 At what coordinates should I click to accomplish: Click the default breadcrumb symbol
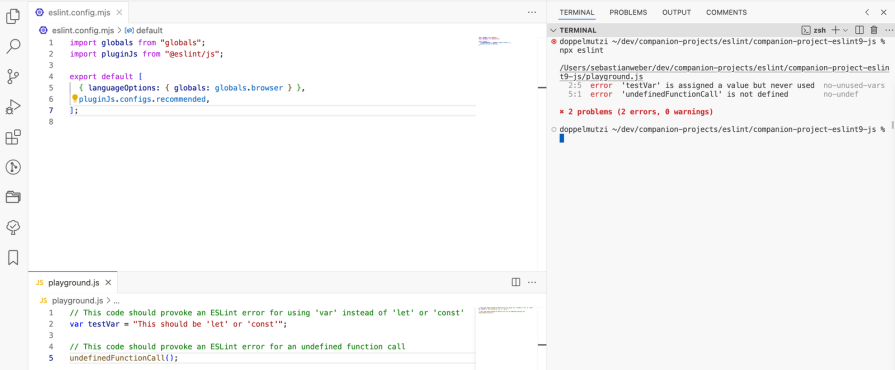(x=149, y=30)
